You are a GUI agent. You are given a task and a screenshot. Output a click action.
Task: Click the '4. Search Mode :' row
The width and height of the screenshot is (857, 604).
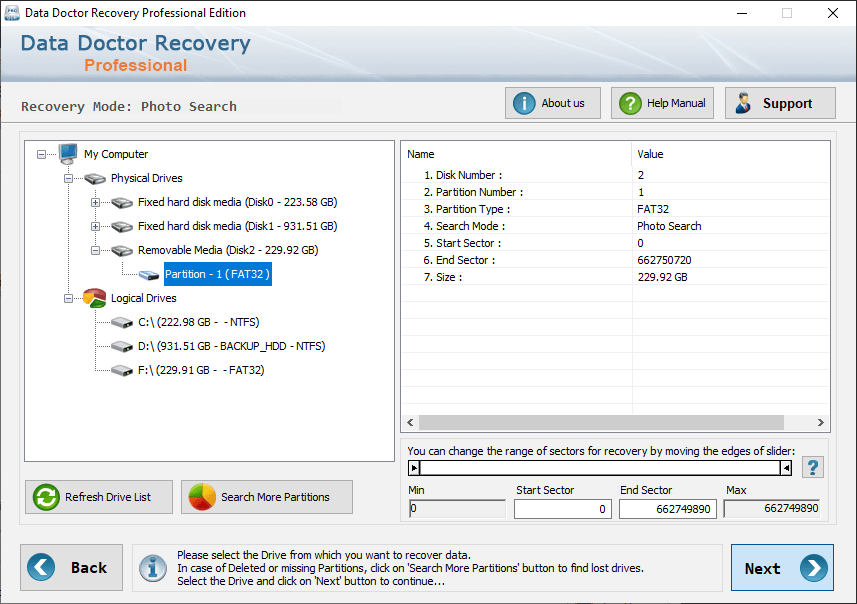(615, 226)
